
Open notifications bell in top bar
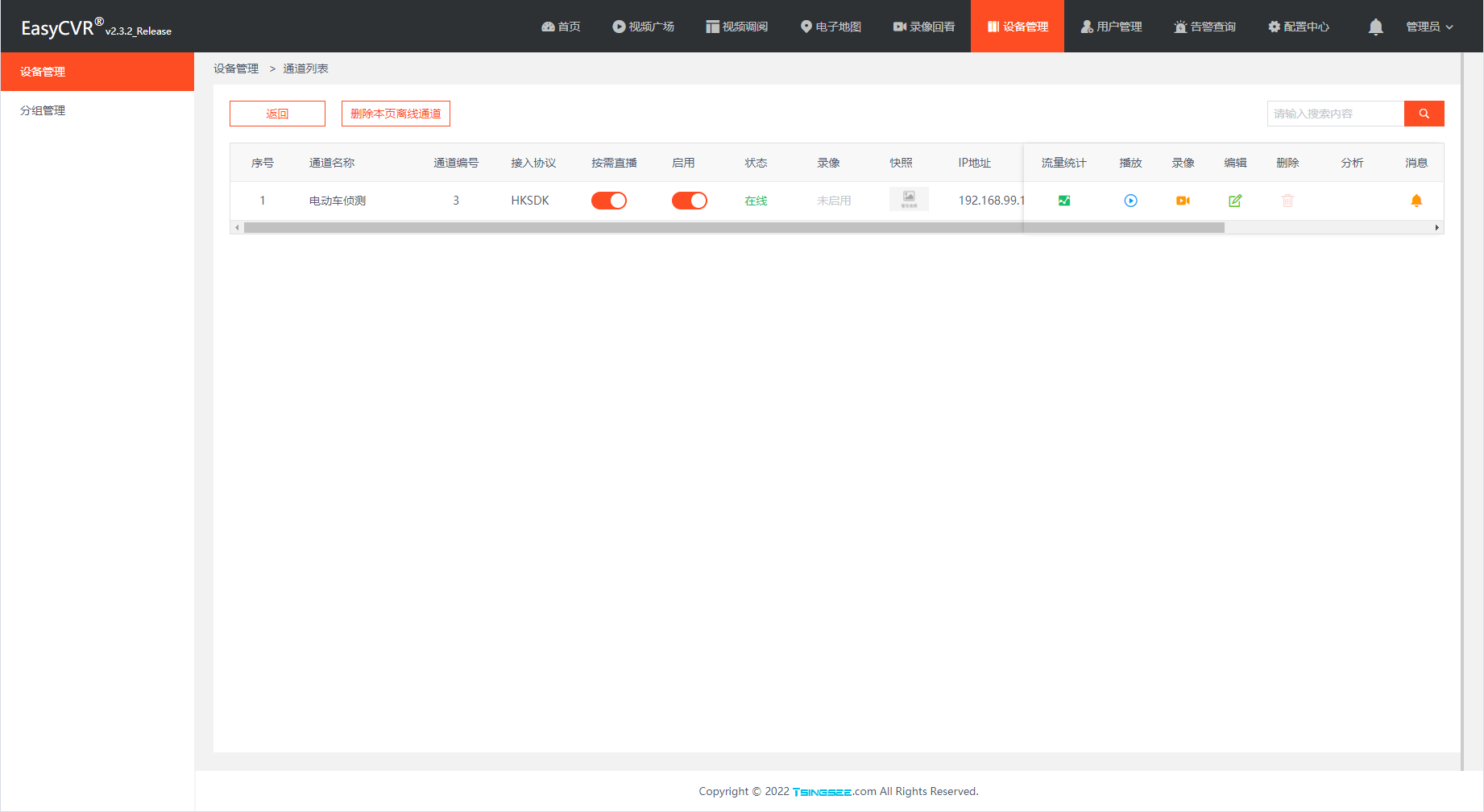(x=1375, y=27)
